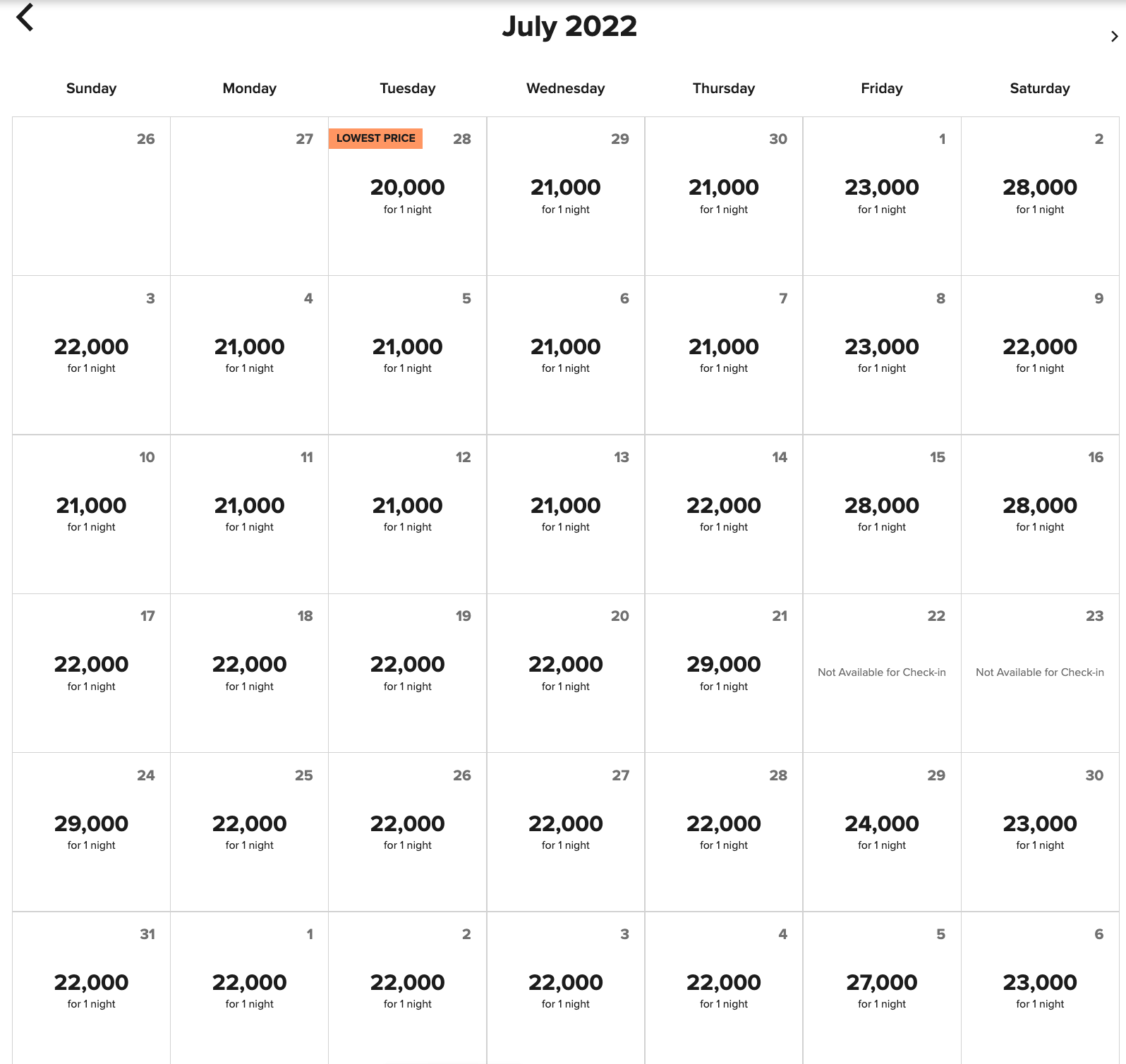Select July 31 calendar date
This screenshot has width=1126, height=1064.
(91, 991)
